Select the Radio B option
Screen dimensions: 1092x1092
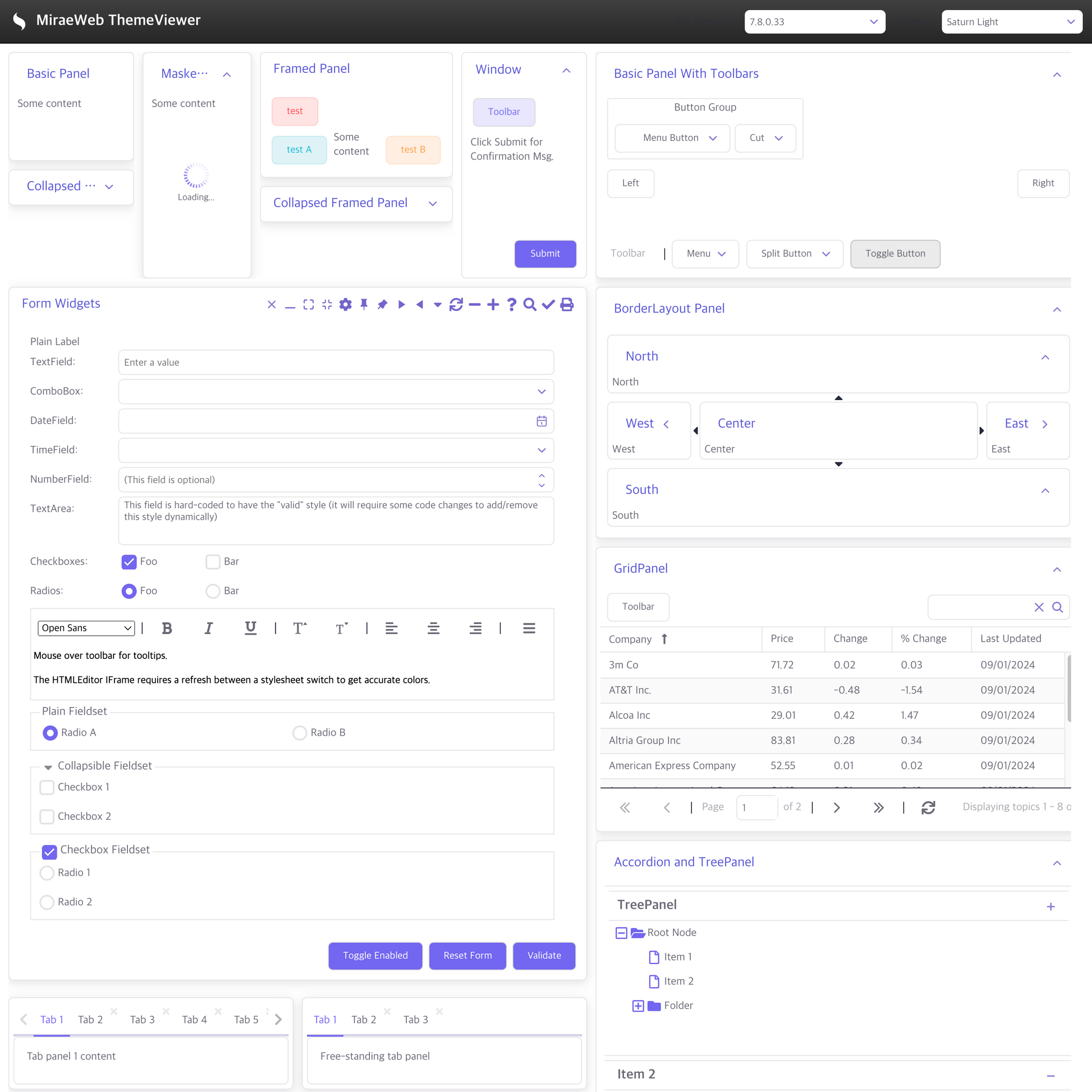pos(300,732)
